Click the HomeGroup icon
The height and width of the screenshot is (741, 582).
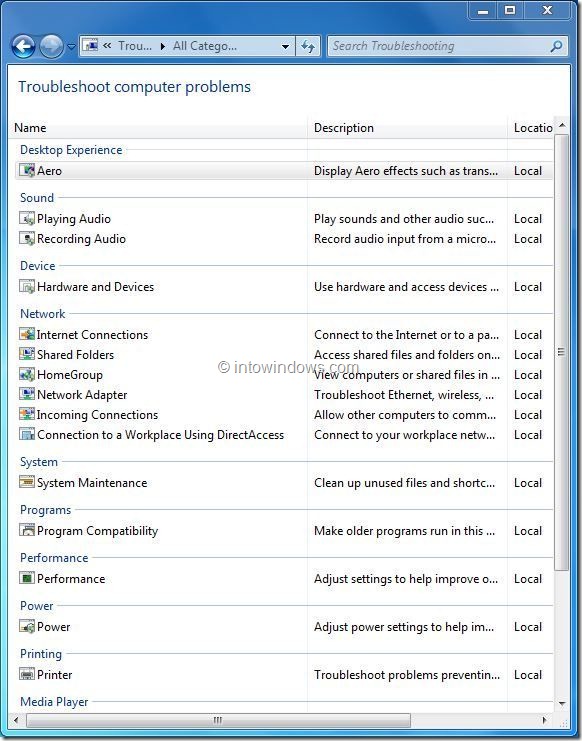(x=27, y=375)
